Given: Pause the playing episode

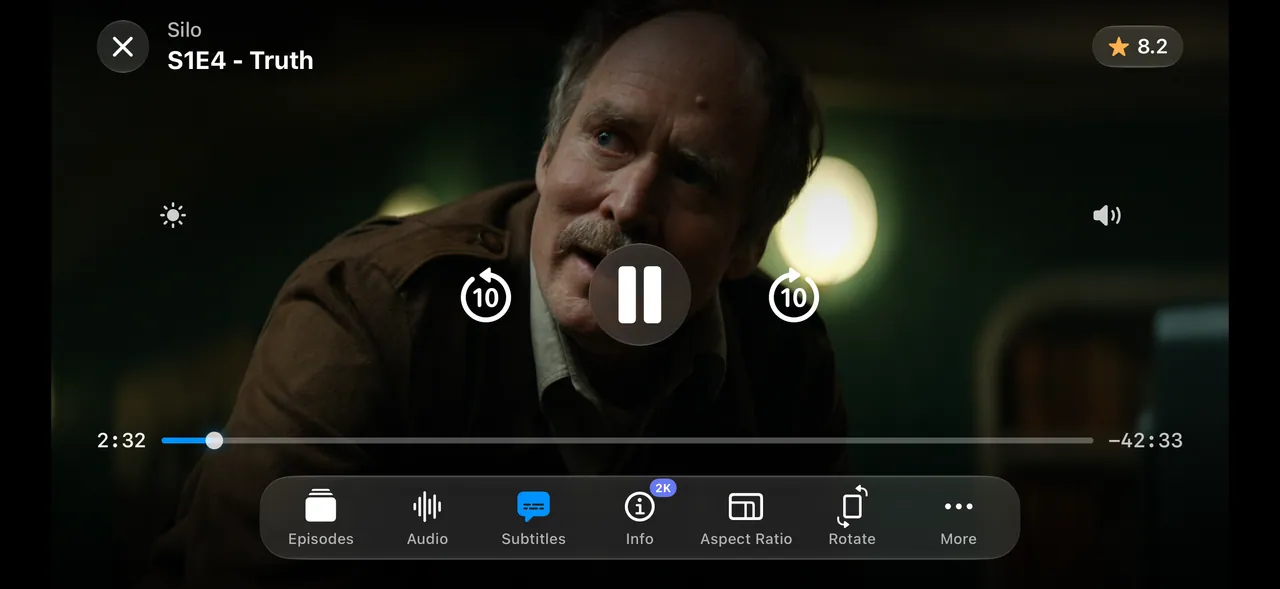Looking at the screenshot, I should 640,295.
